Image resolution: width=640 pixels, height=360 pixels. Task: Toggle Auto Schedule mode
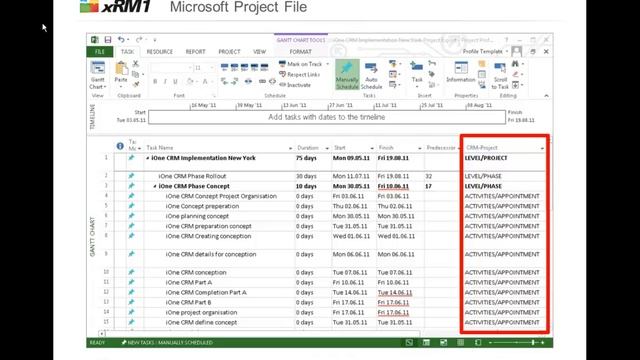(371, 75)
